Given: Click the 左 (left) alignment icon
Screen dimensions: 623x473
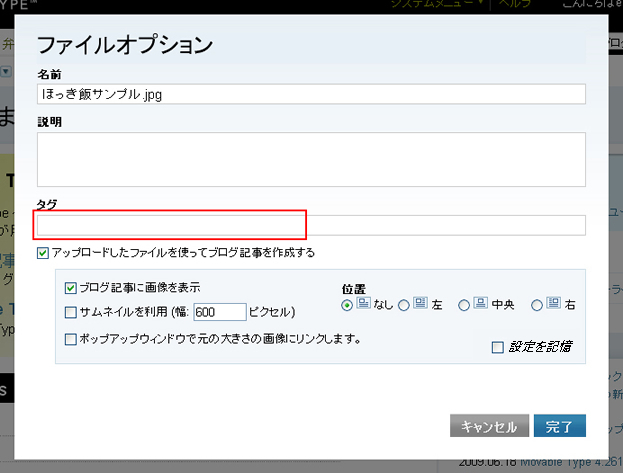Looking at the screenshot, I should (420, 304).
